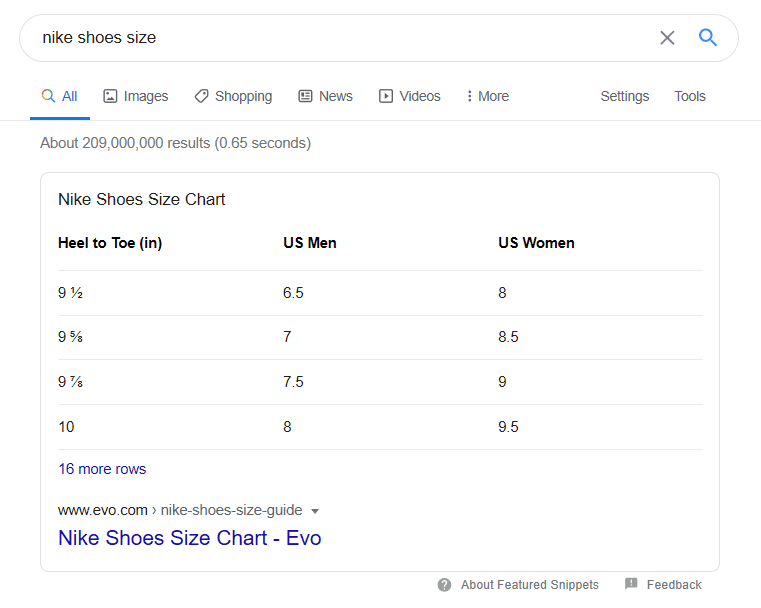Open the Nike Shoes Size Chart - Evo result
The image size is (761, 608).
189,538
